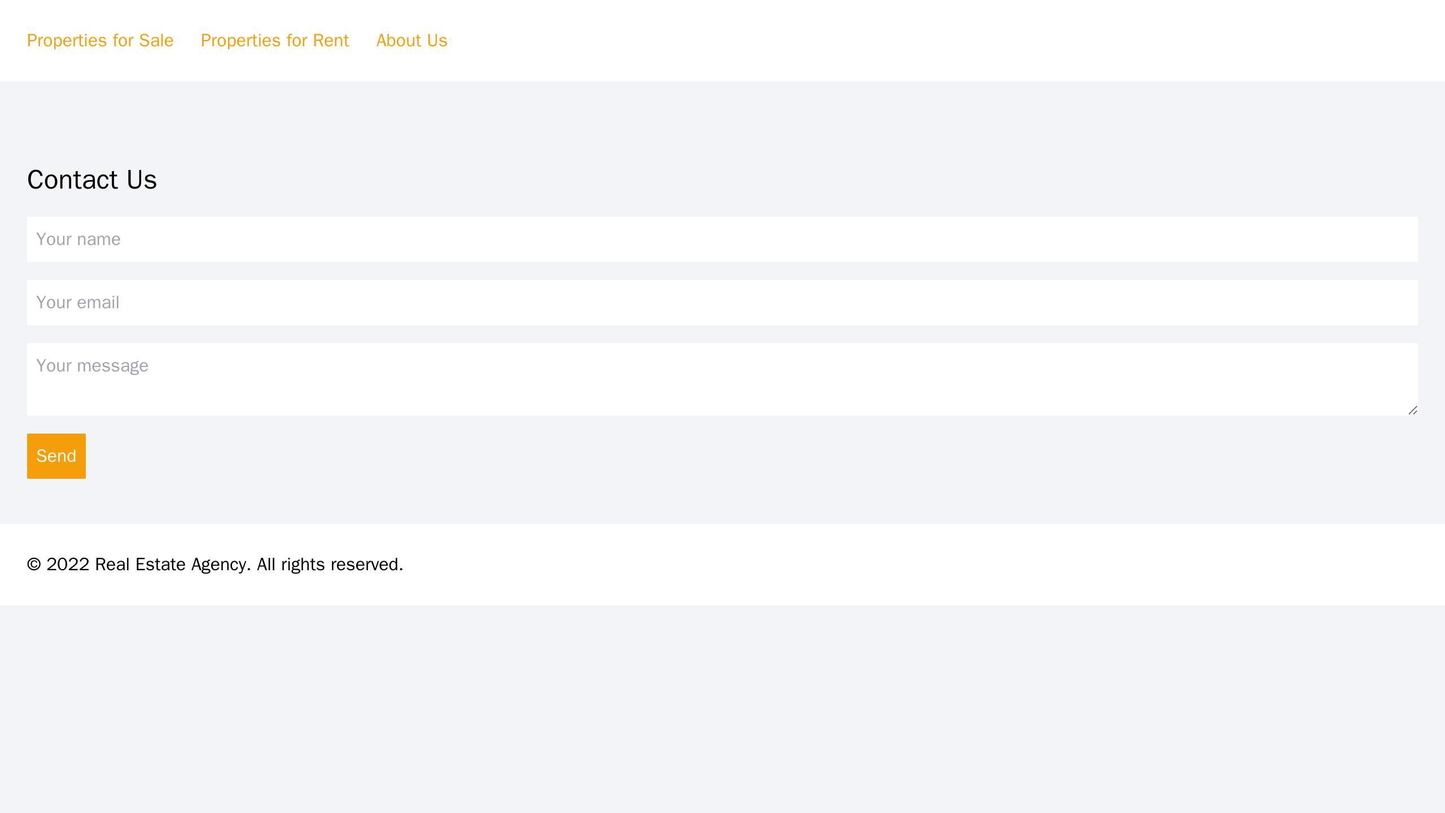The image size is (1445, 813).
Task: Open the Properties for Sale page
Action: tap(100, 40)
